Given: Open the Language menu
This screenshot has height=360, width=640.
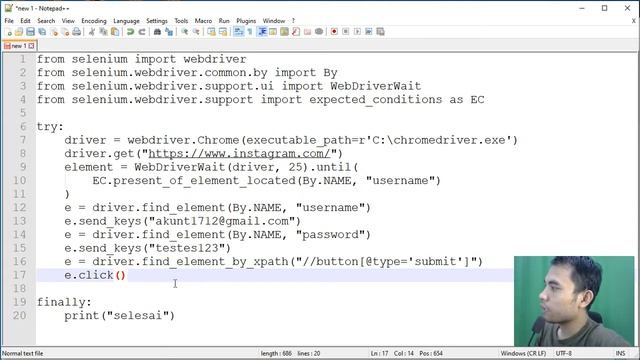Looking at the screenshot, I should coord(126,21).
